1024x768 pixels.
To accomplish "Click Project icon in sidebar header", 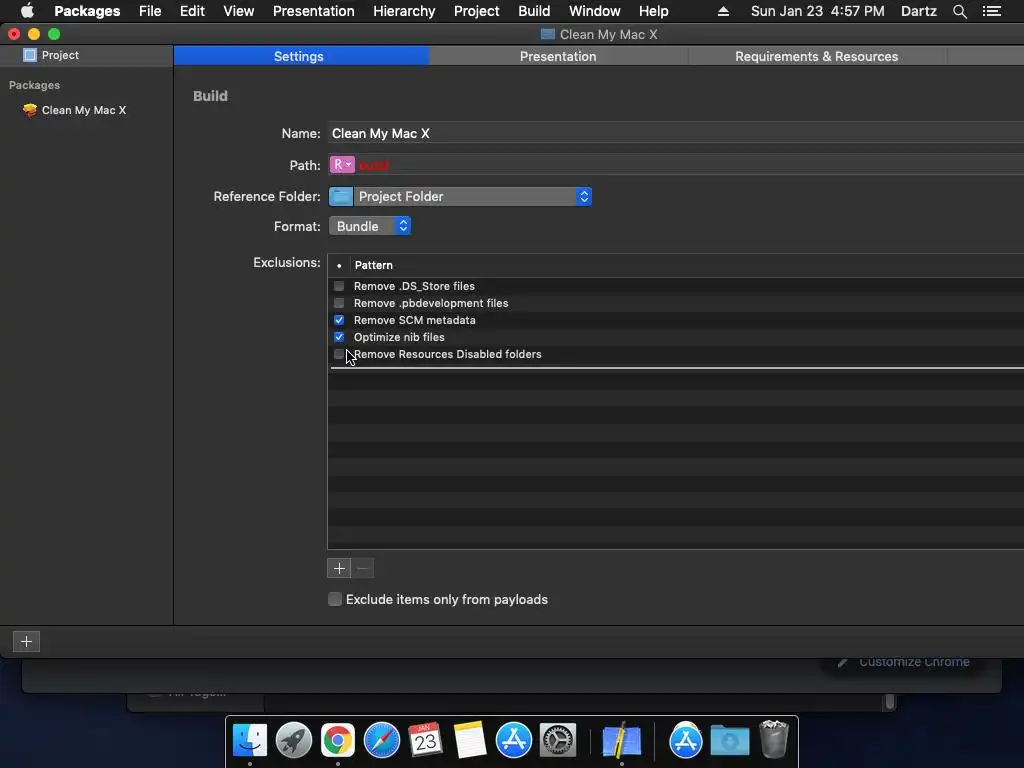I will pyautogui.click(x=29, y=56).
